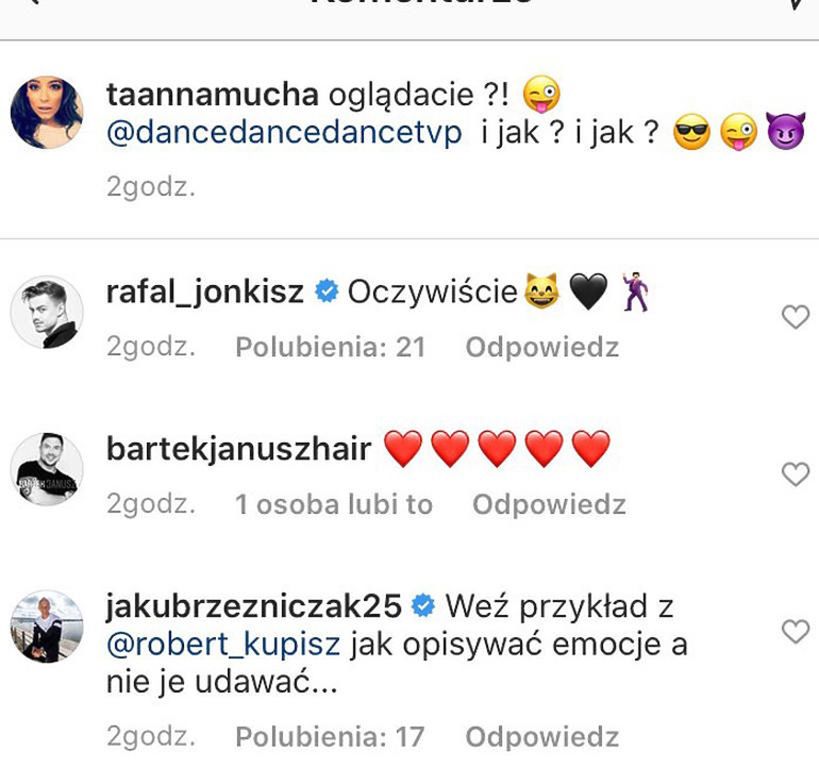This screenshot has width=819, height=784.
Task: Click the verified badge next to jakubrzezniczak25
Action: 424,606
